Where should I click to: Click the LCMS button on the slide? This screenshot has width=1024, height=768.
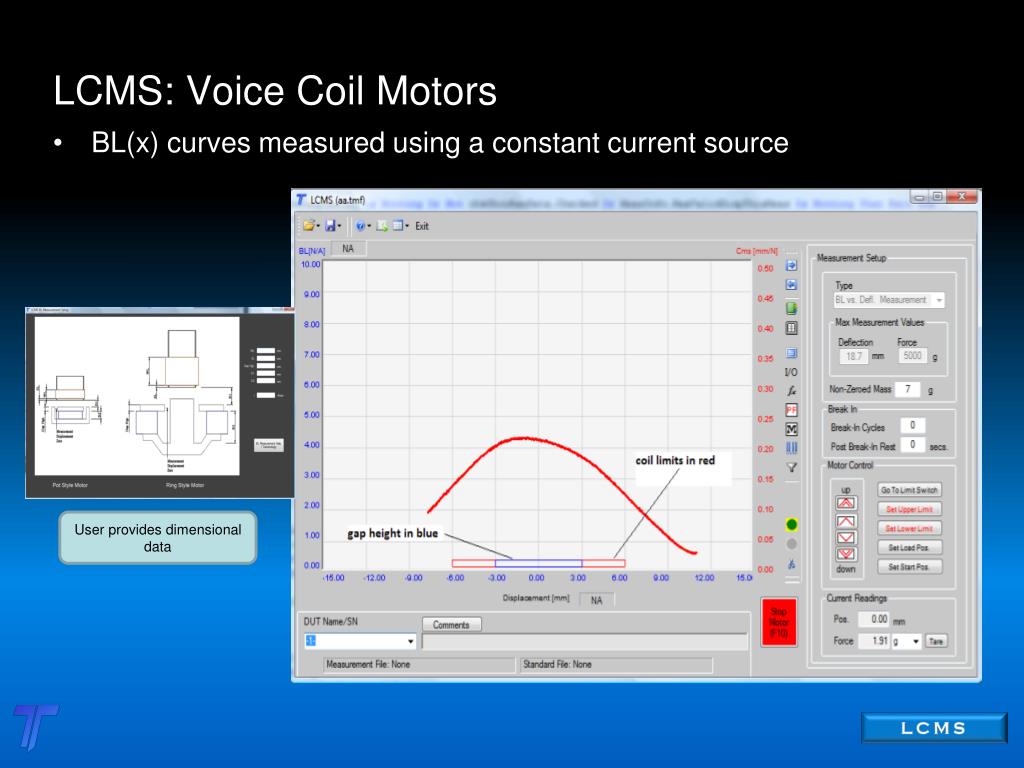[934, 728]
